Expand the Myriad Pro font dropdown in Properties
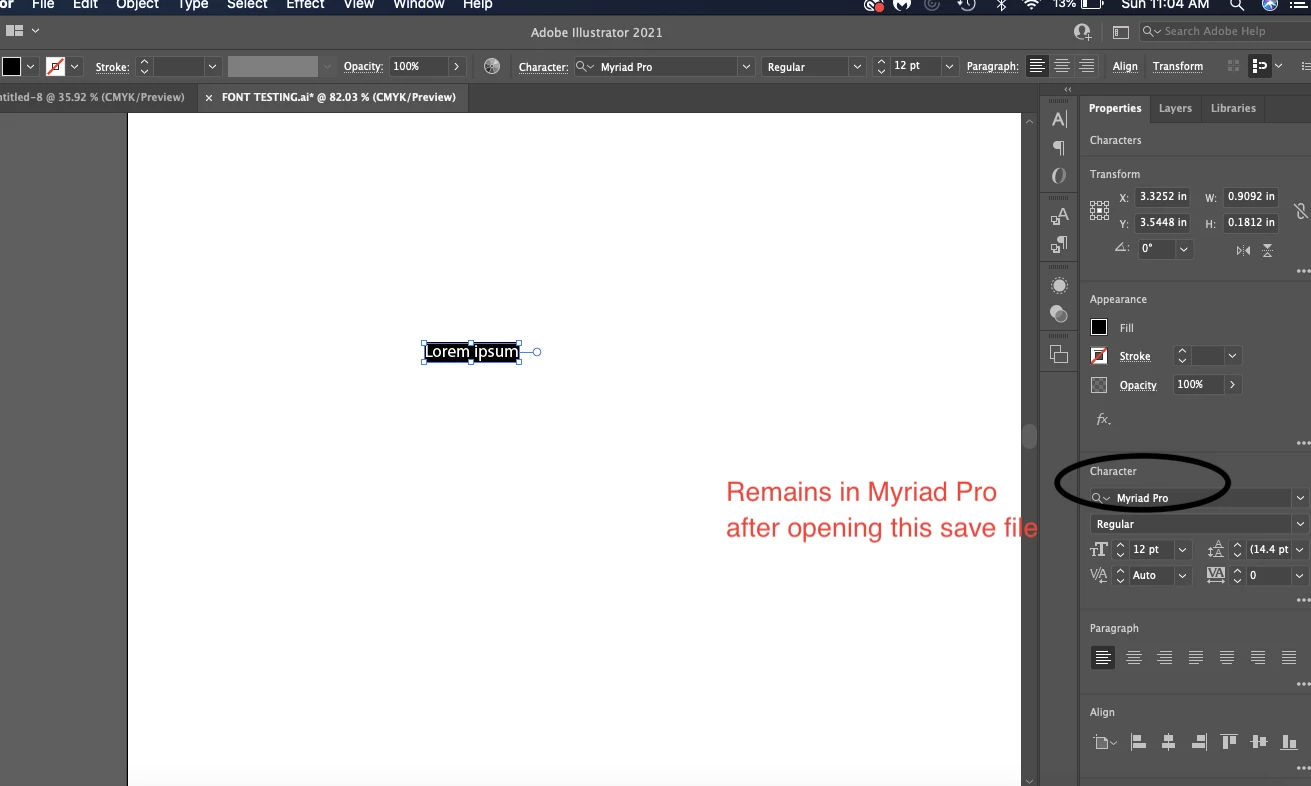Viewport: 1311px width, 786px height. (x=1300, y=498)
